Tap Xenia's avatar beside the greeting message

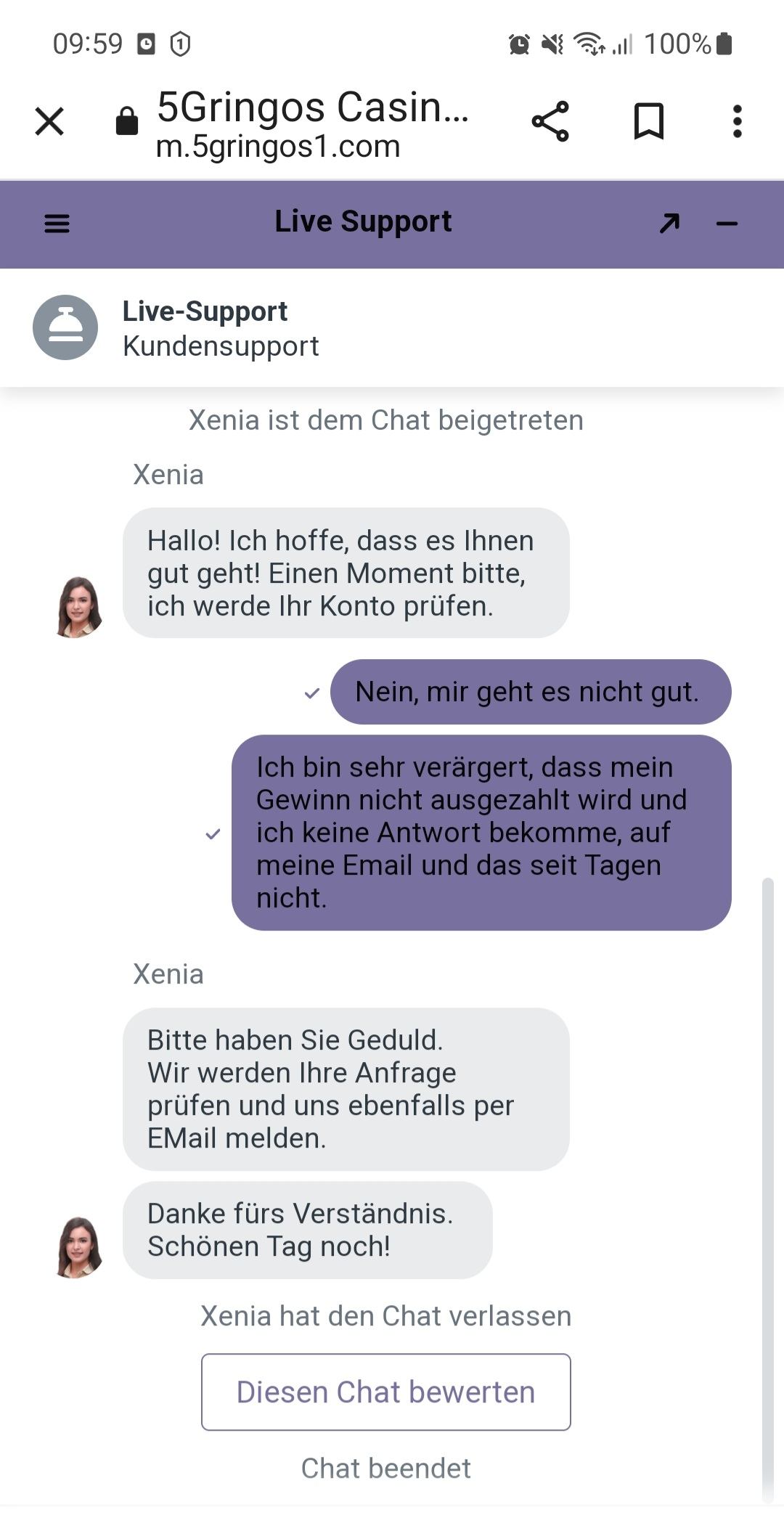pyautogui.click(x=78, y=607)
